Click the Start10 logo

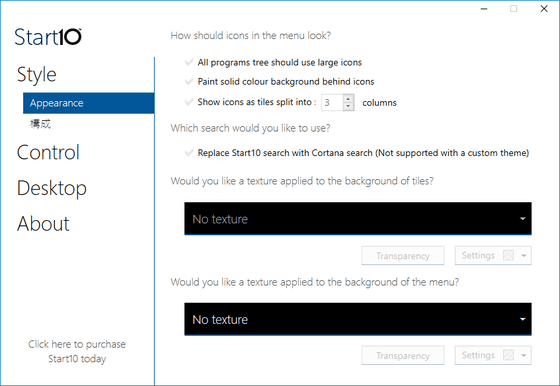48,37
